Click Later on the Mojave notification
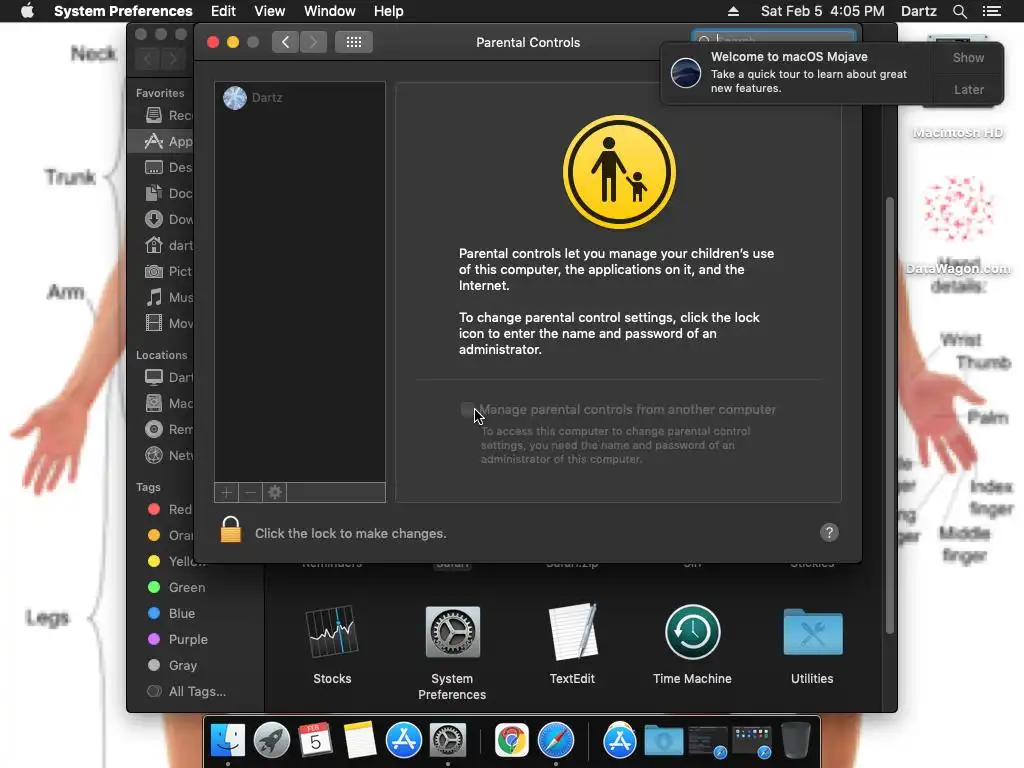 [968, 89]
